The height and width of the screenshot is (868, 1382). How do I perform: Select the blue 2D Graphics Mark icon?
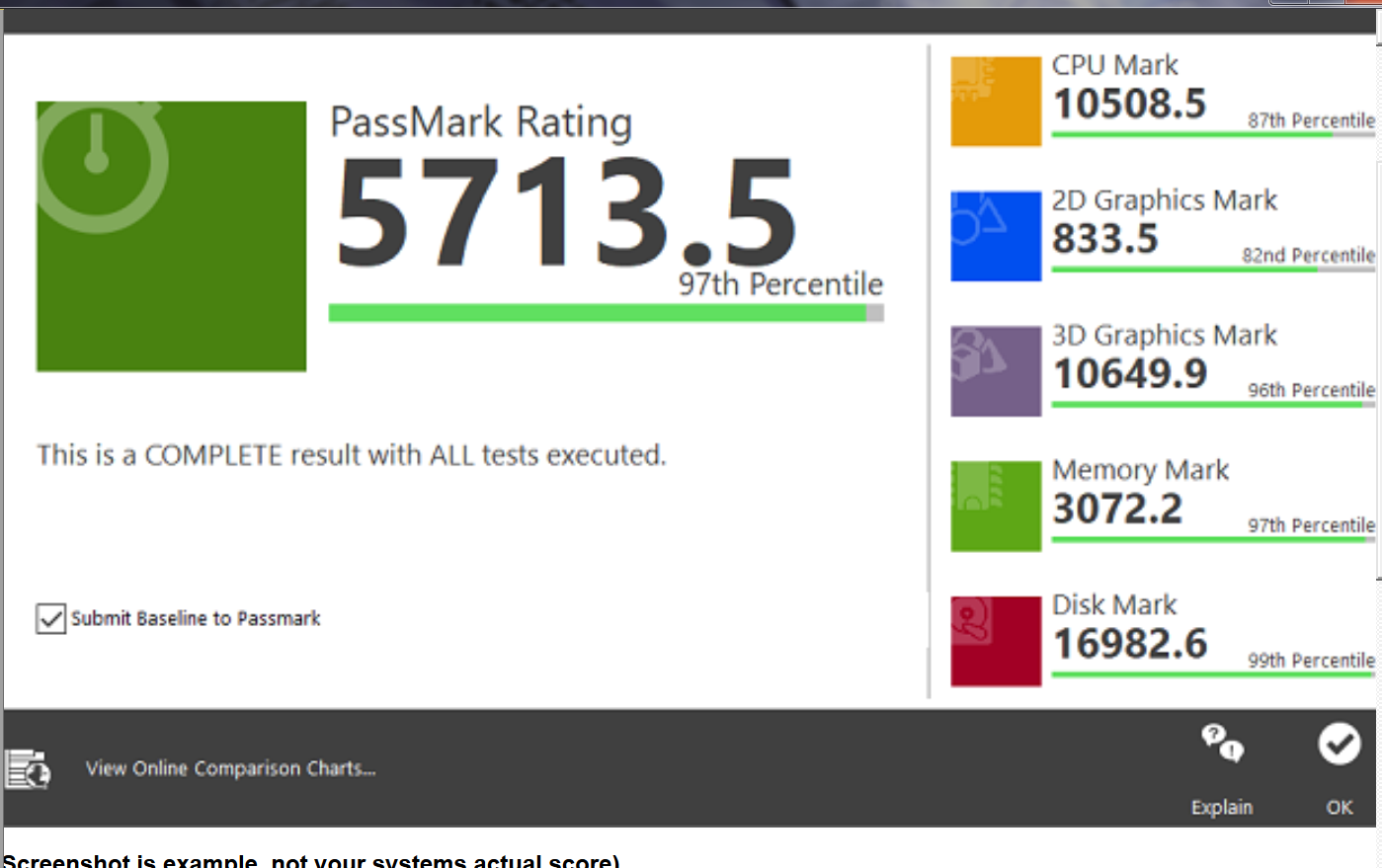(996, 236)
